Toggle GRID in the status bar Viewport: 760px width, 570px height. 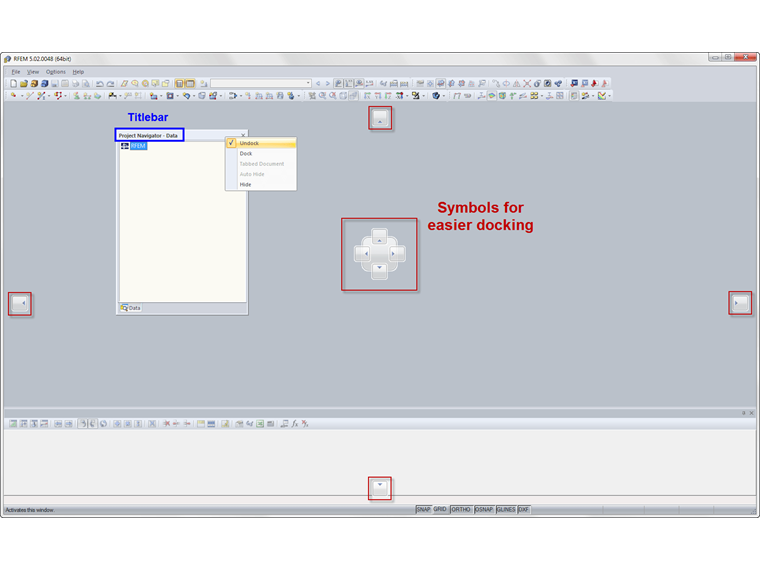coord(440,509)
